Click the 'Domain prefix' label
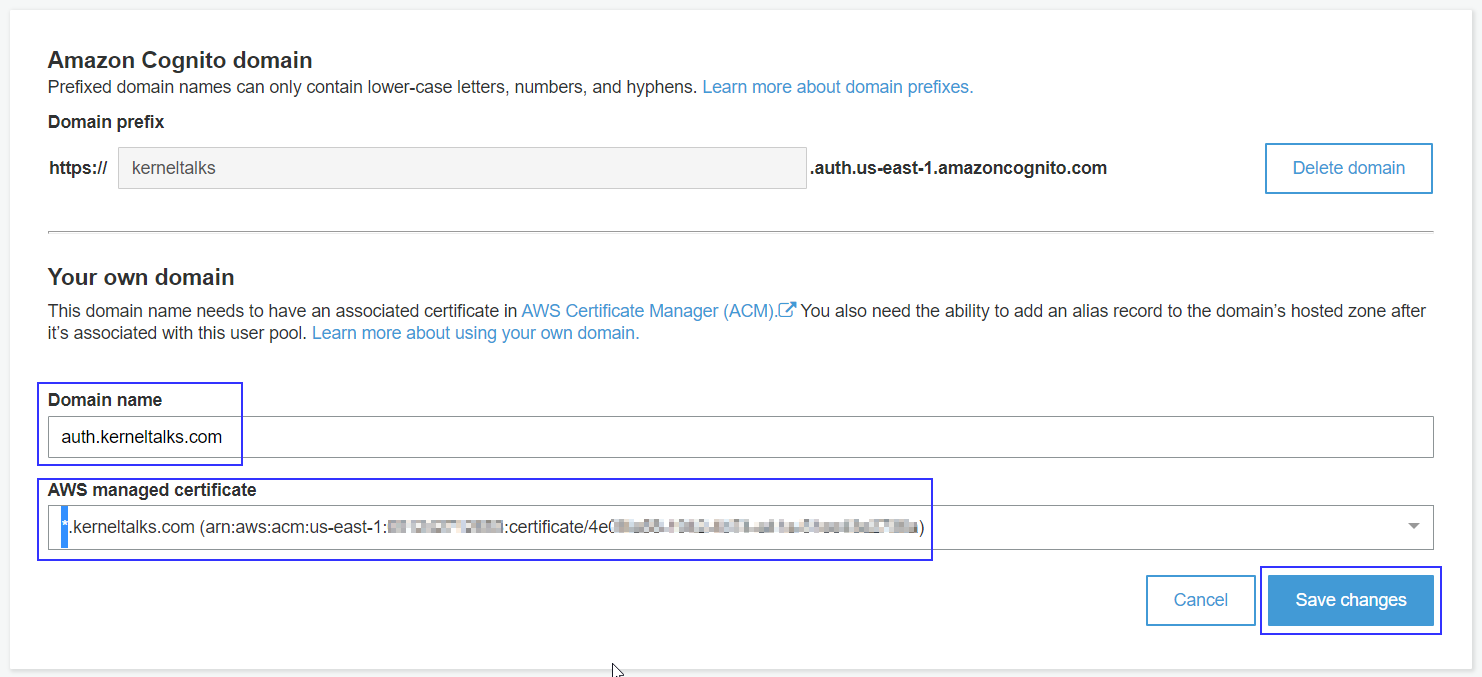 (105, 121)
